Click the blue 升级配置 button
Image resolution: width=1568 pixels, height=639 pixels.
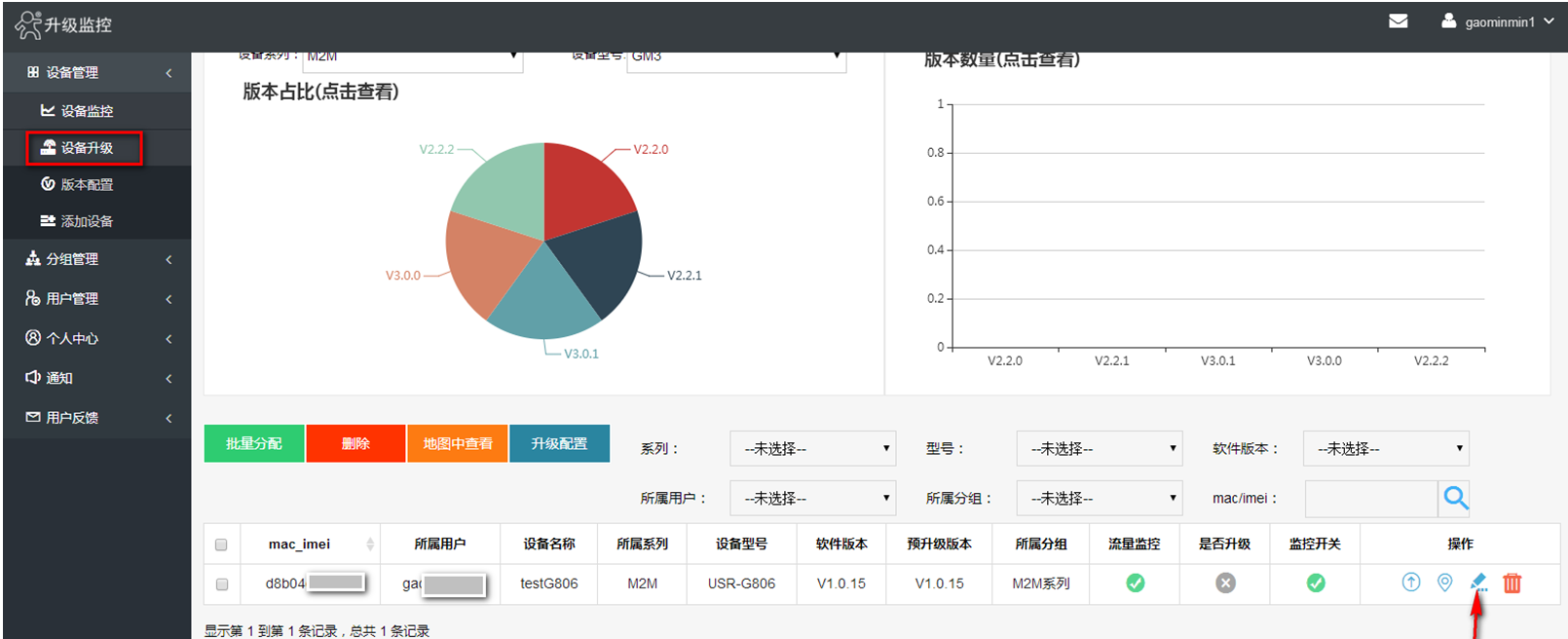pyautogui.click(x=559, y=443)
